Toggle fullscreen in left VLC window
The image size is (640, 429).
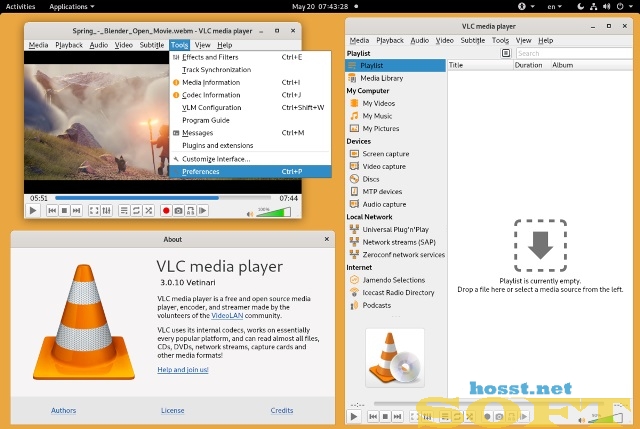(94, 211)
